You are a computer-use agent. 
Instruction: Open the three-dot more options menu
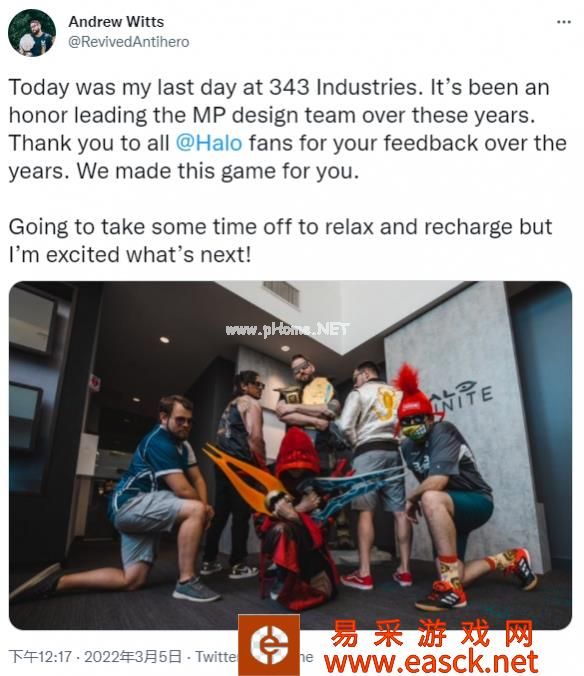click(563, 22)
